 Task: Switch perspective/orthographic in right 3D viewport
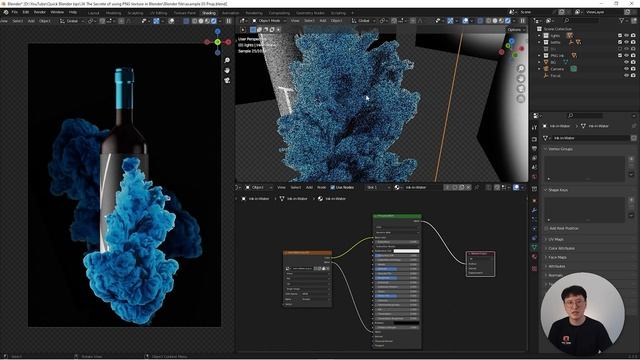click(x=521, y=99)
